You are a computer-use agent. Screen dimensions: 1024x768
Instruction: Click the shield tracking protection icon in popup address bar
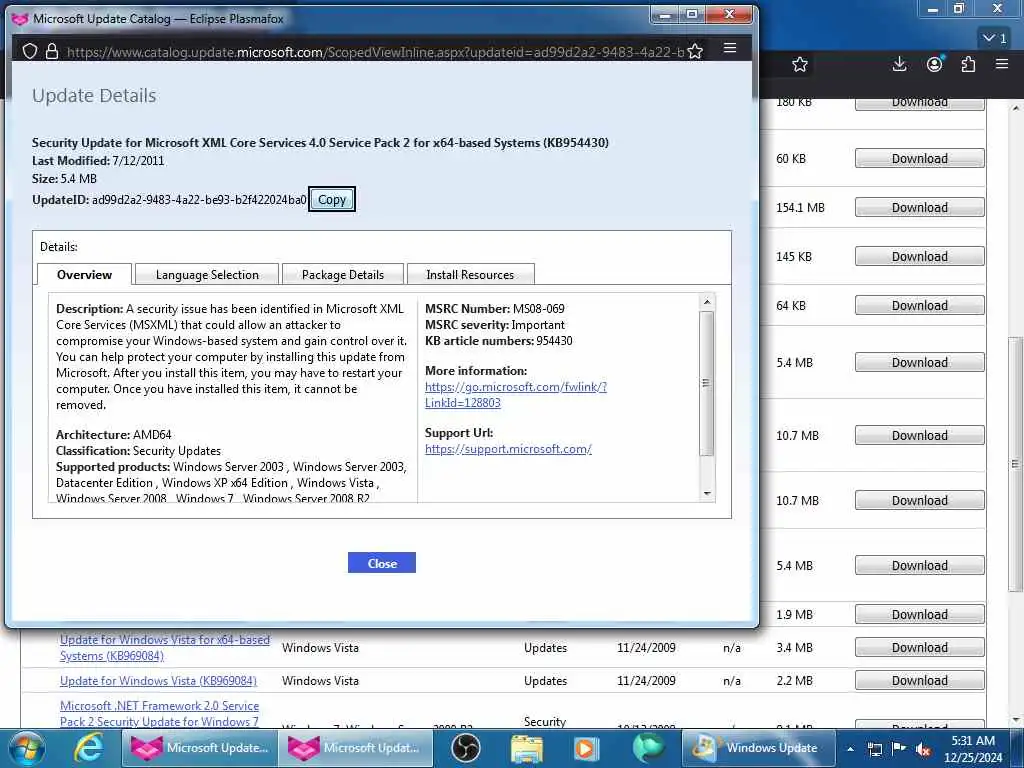point(29,51)
